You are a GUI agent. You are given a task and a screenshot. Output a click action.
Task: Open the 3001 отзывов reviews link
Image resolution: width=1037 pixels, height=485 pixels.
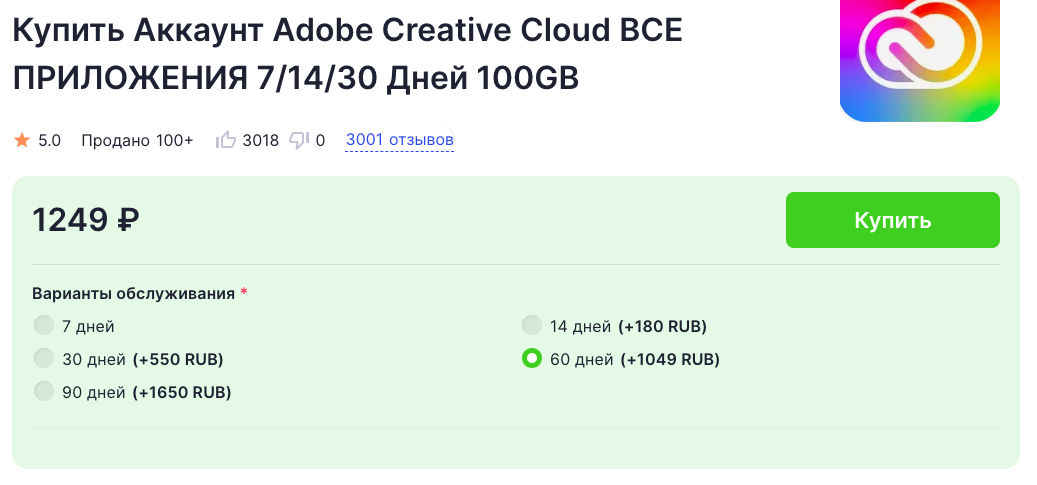[x=400, y=140]
